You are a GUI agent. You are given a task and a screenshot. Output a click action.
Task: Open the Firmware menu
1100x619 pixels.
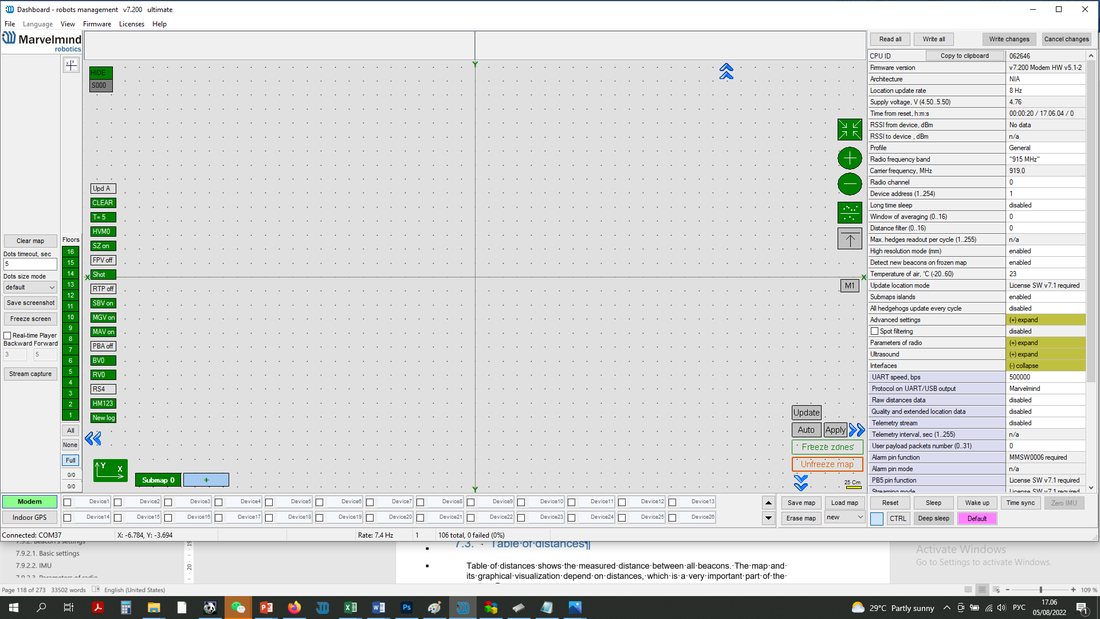click(x=97, y=24)
